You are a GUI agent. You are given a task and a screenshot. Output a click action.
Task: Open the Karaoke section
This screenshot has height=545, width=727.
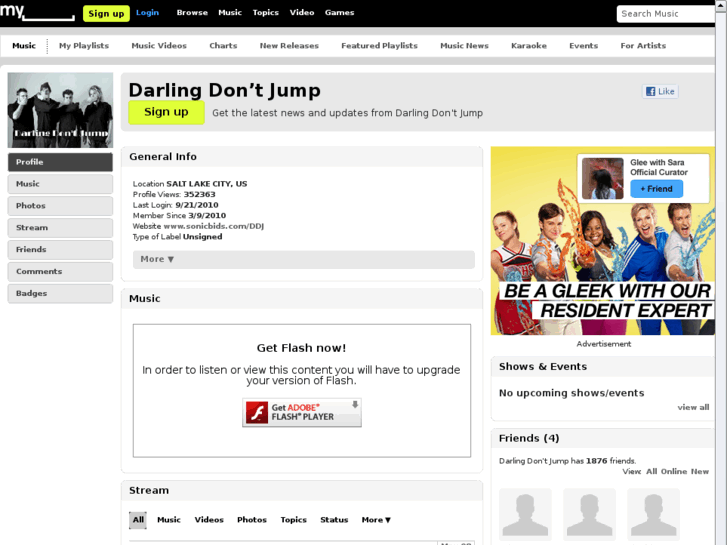click(x=529, y=45)
